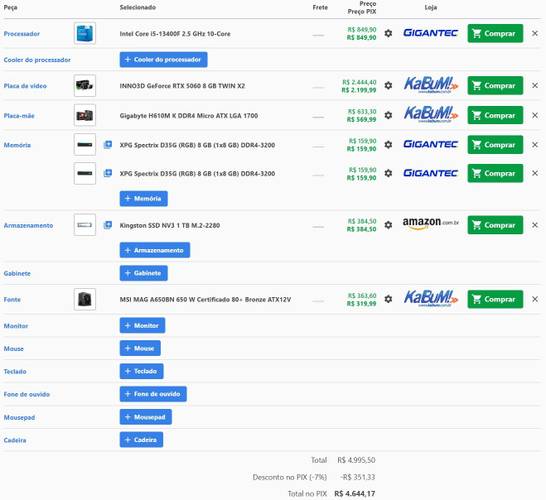Add a Cooler do processador

163,60
